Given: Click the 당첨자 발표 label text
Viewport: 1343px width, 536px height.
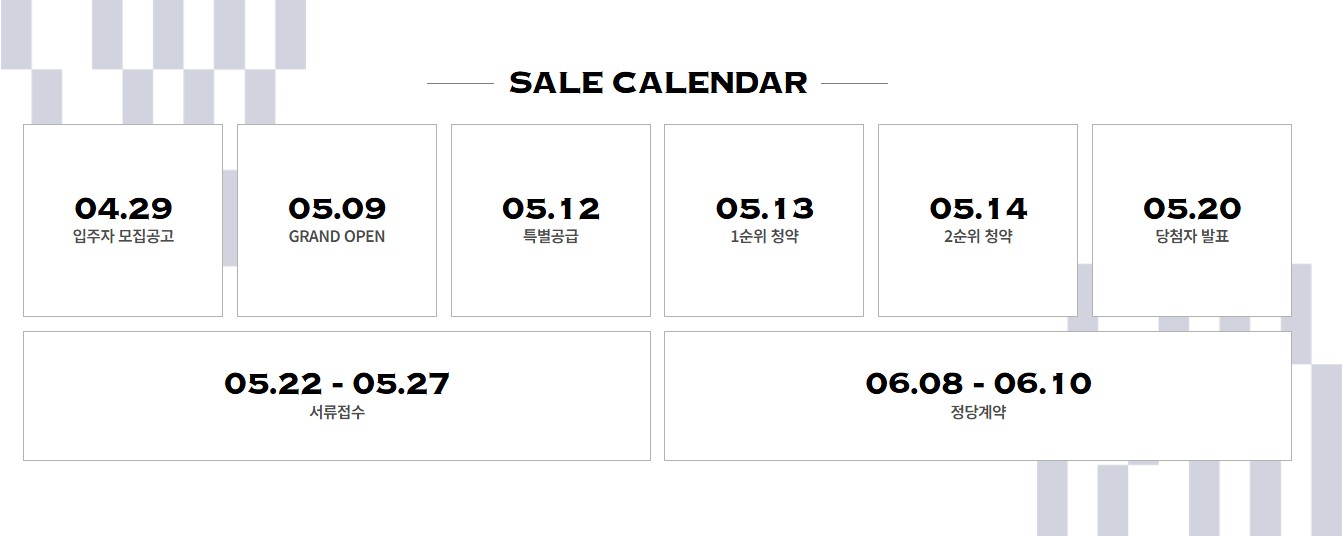Looking at the screenshot, I should [x=1192, y=237].
